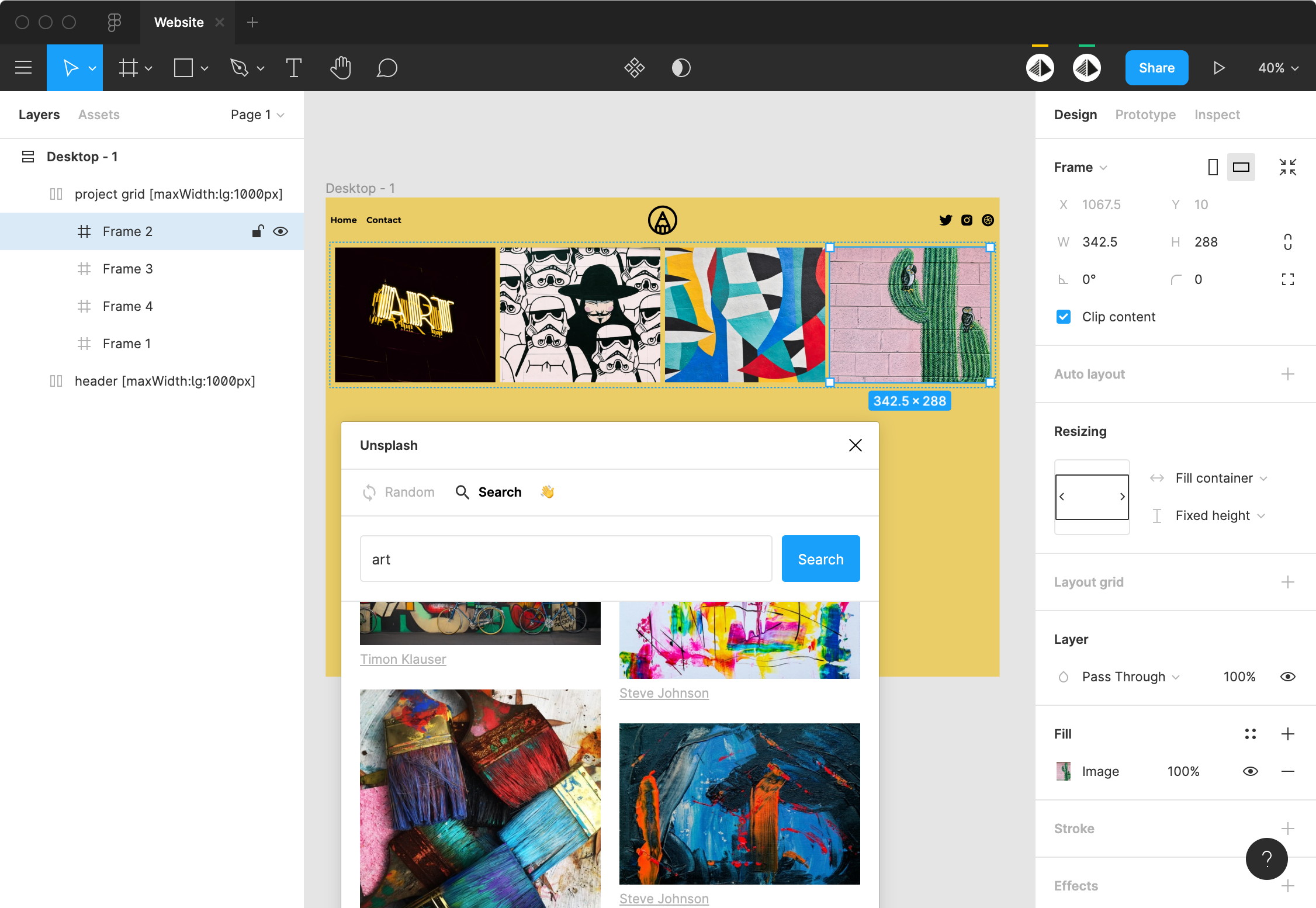Click the first collaborator avatar
This screenshot has width=1316, height=908.
click(x=1040, y=68)
